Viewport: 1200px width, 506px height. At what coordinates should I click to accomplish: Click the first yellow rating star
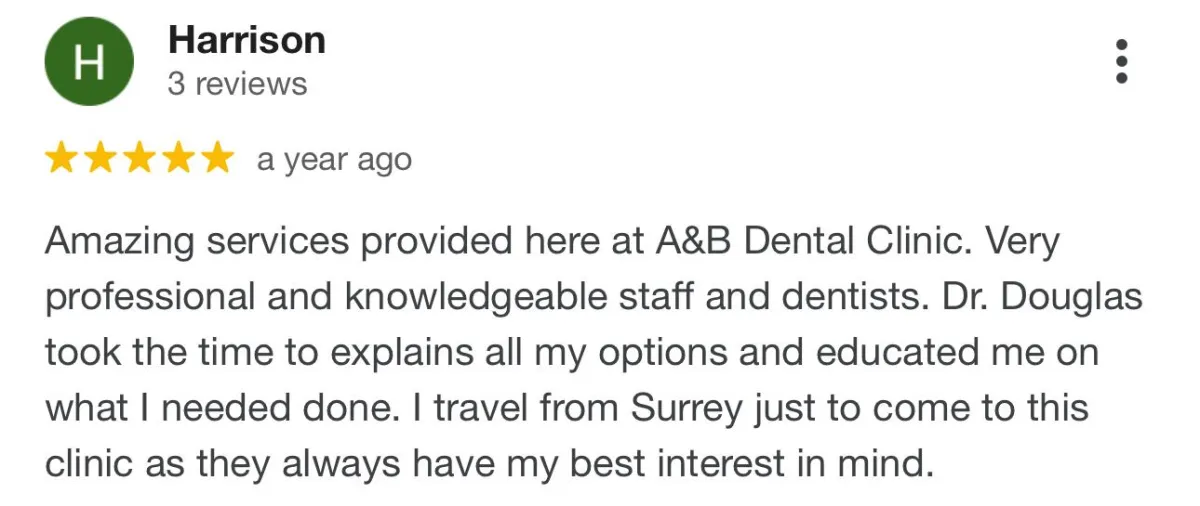tap(62, 158)
